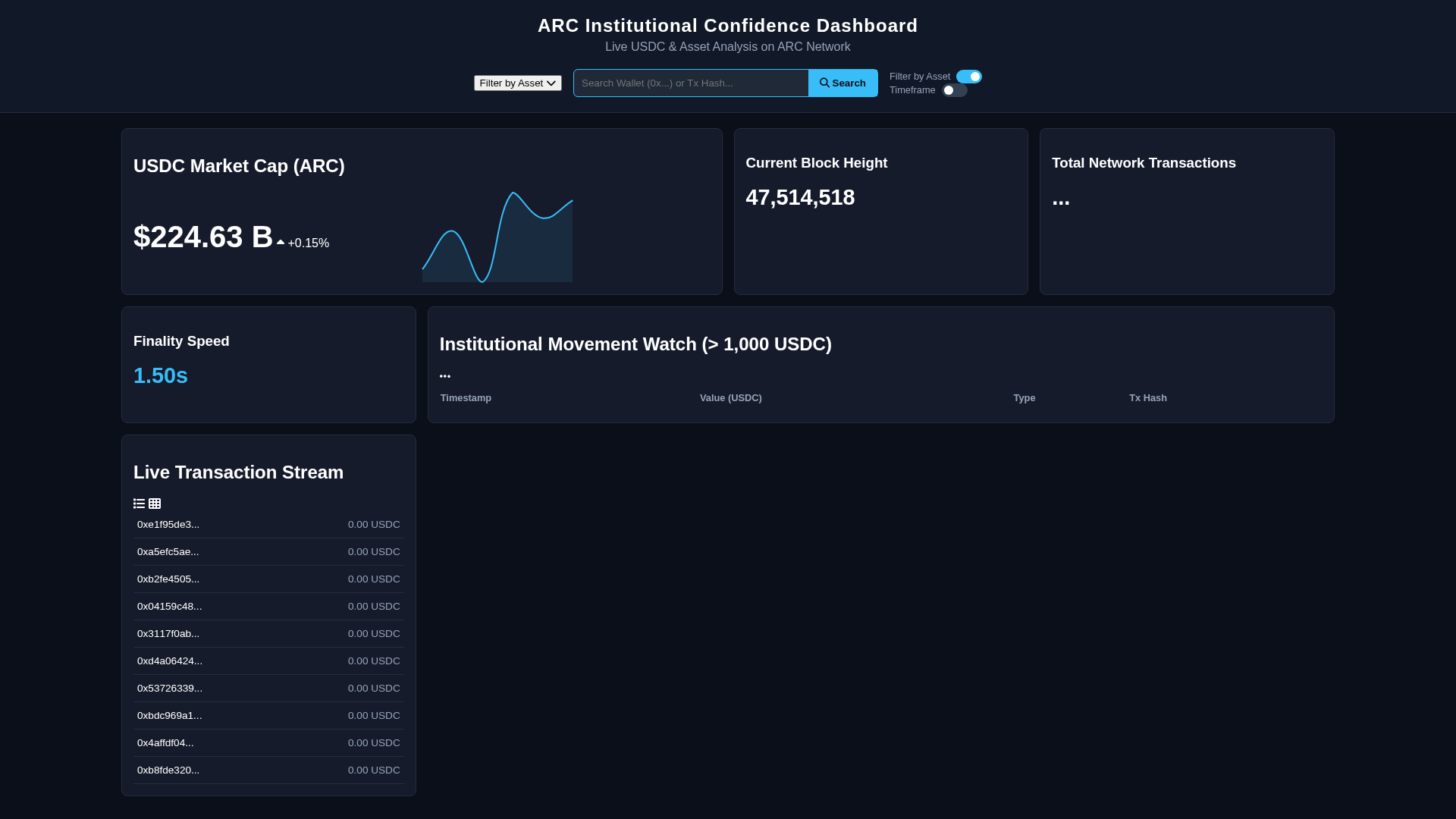This screenshot has height=819, width=1456.
Task: Click the ARC Institutional Confidence Dashboard title
Action: tap(728, 26)
